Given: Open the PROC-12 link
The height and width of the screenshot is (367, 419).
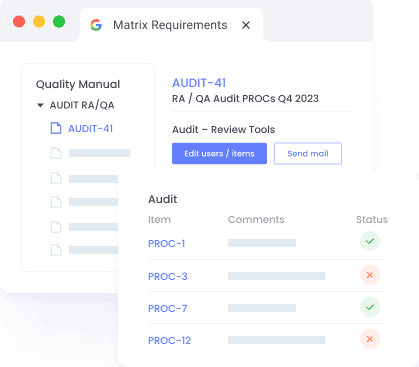Looking at the screenshot, I should pyautogui.click(x=169, y=340).
